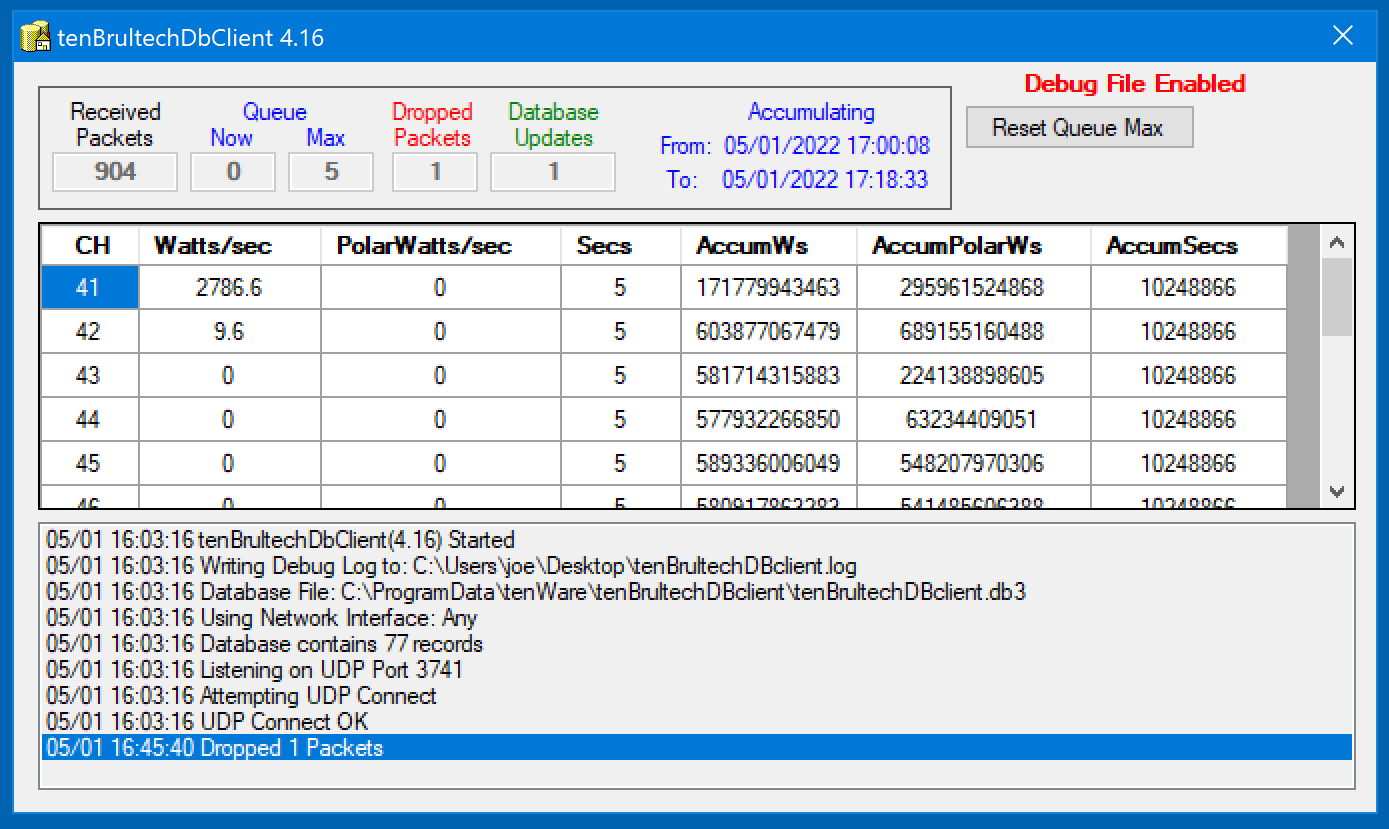This screenshot has height=829, width=1389.
Task: Click the tenBrultechDbClient app icon in title bar
Action: tap(36, 37)
